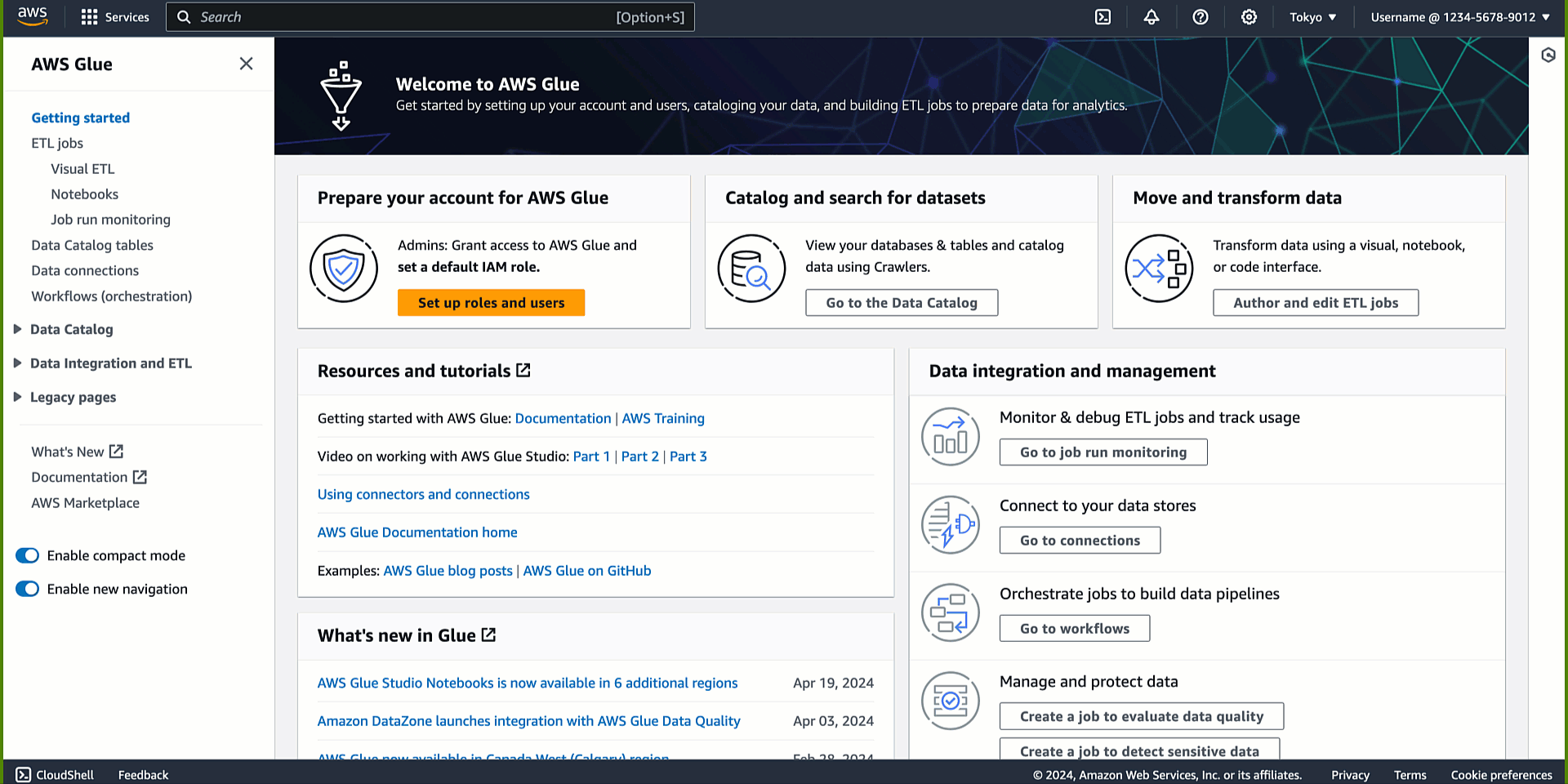The height and width of the screenshot is (784, 1568).
Task: Click Create a job to evaluate data quality
Action: point(1142,716)
